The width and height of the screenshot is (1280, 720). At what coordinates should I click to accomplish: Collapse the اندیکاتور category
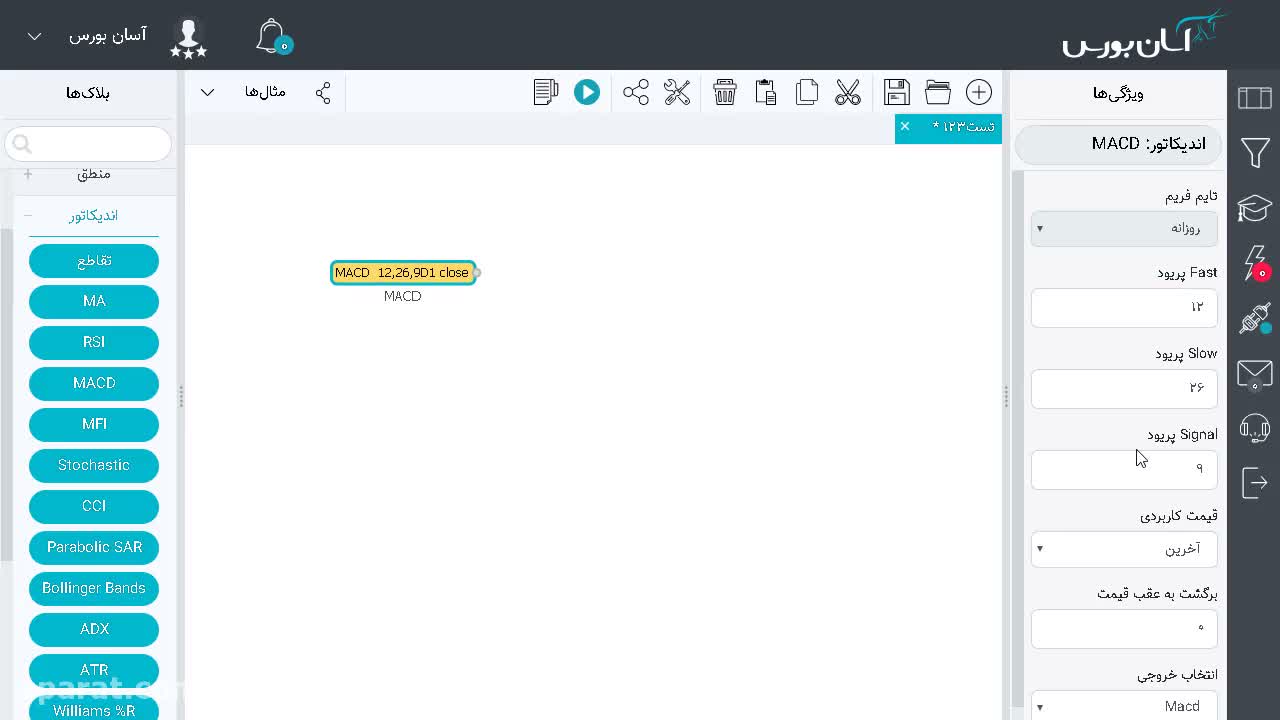(x=28, y=215)
